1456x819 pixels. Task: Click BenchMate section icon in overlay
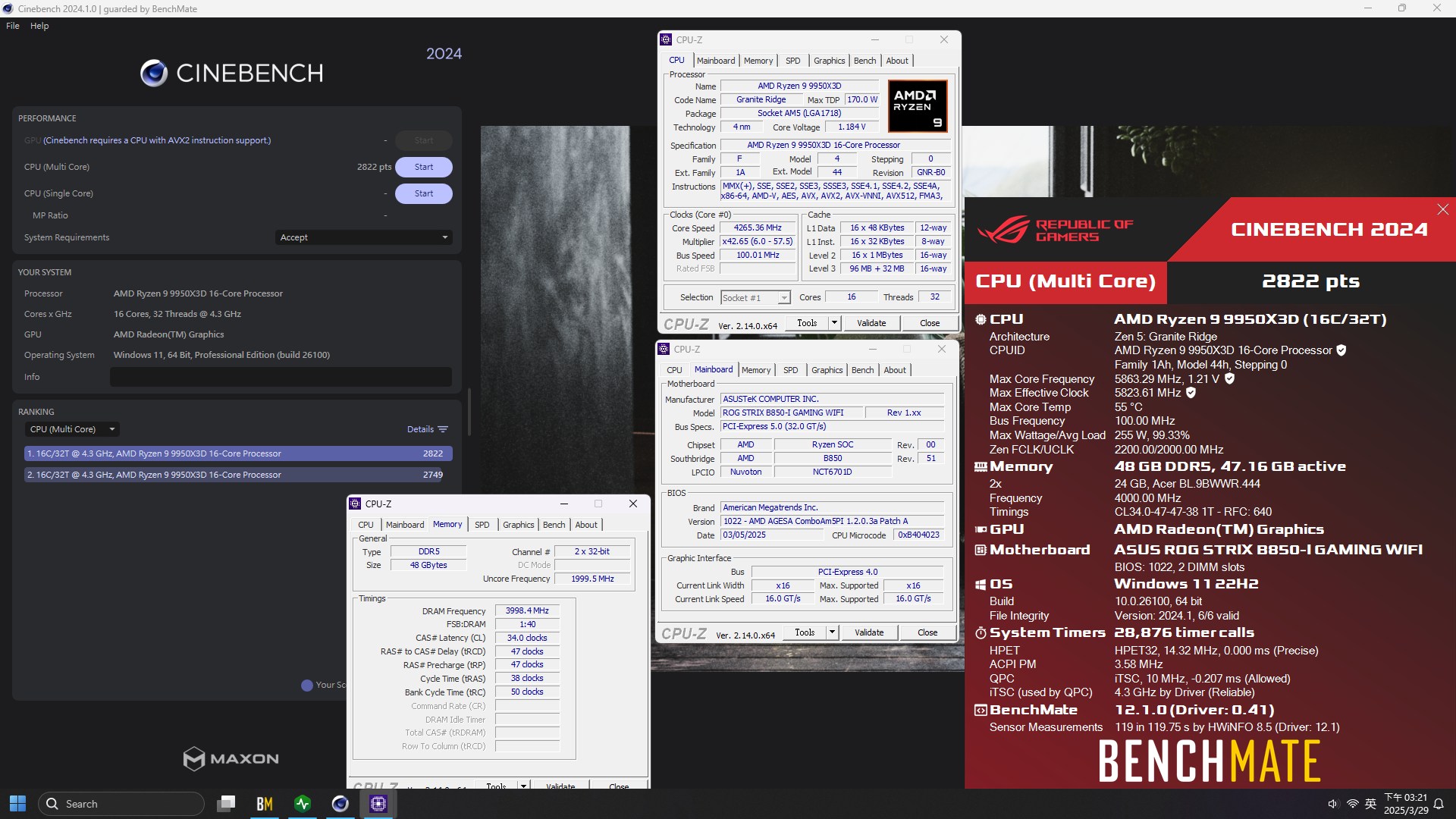point(981,711)
